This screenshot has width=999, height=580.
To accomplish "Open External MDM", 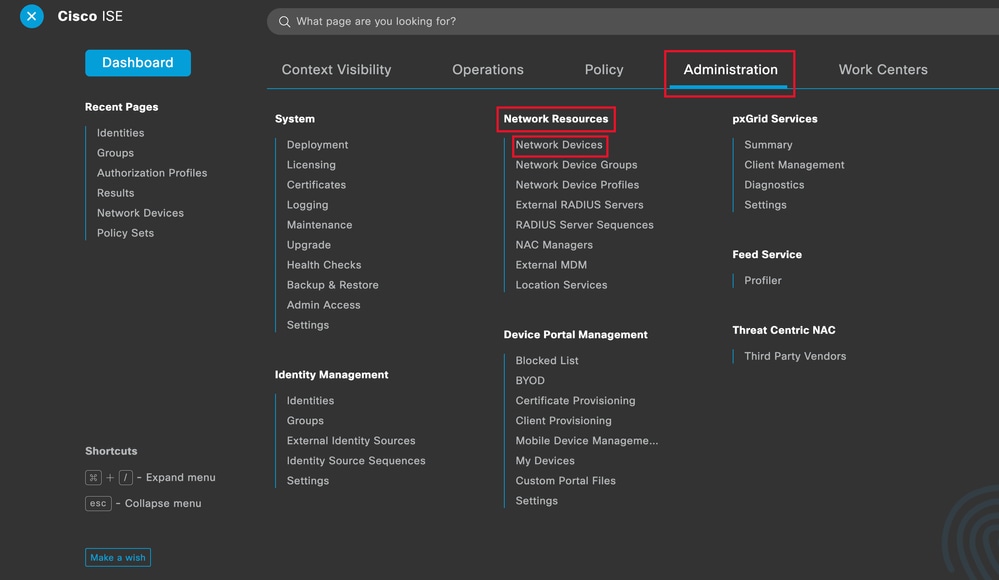I will click(x=551, y=265).
